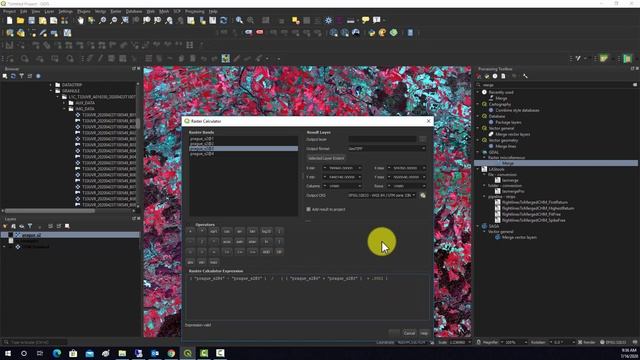This screenshot has height=360, width=640.
Task: Activate the Zoom In magnifier tool
Action: pos(102,20)
